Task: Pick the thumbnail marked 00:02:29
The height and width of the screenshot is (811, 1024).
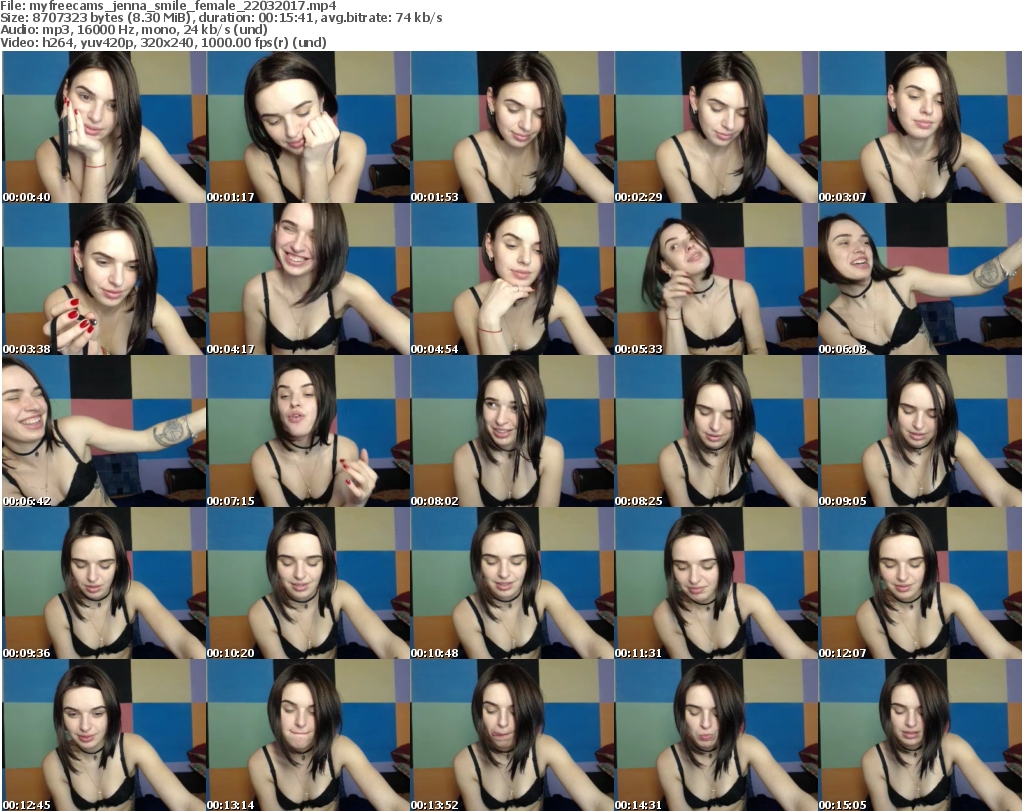Action: click(x=716, y=127)
